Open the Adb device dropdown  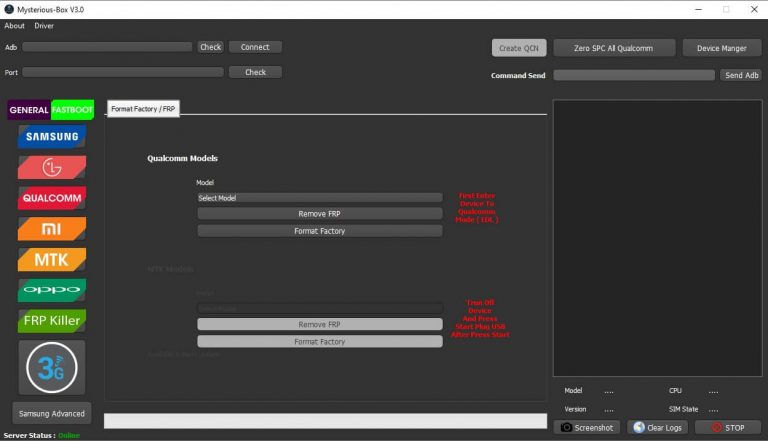[107, 47]
